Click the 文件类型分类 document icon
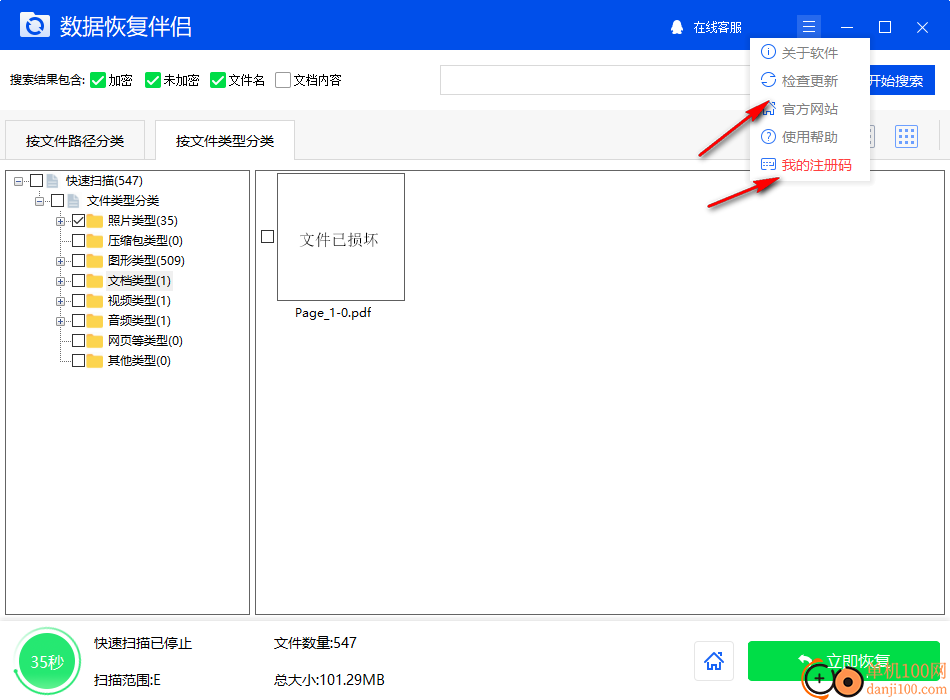Viewport: 950px width, 700px height. click(73, 200)
